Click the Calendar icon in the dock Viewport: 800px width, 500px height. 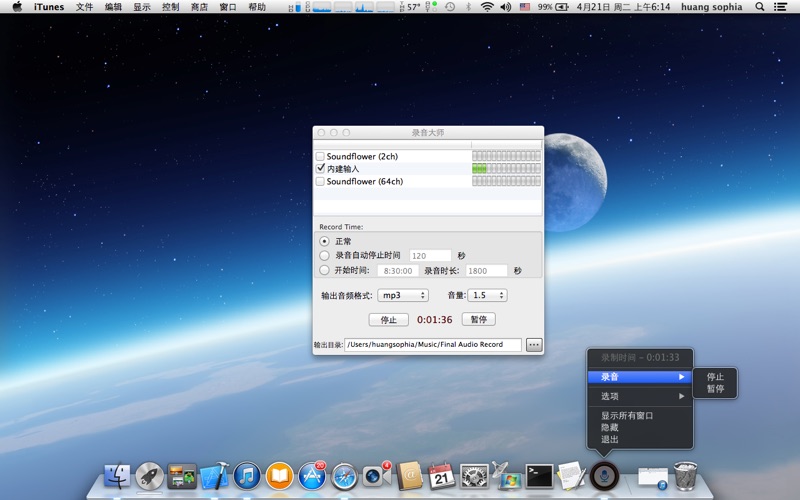click(x=442, y=476)
